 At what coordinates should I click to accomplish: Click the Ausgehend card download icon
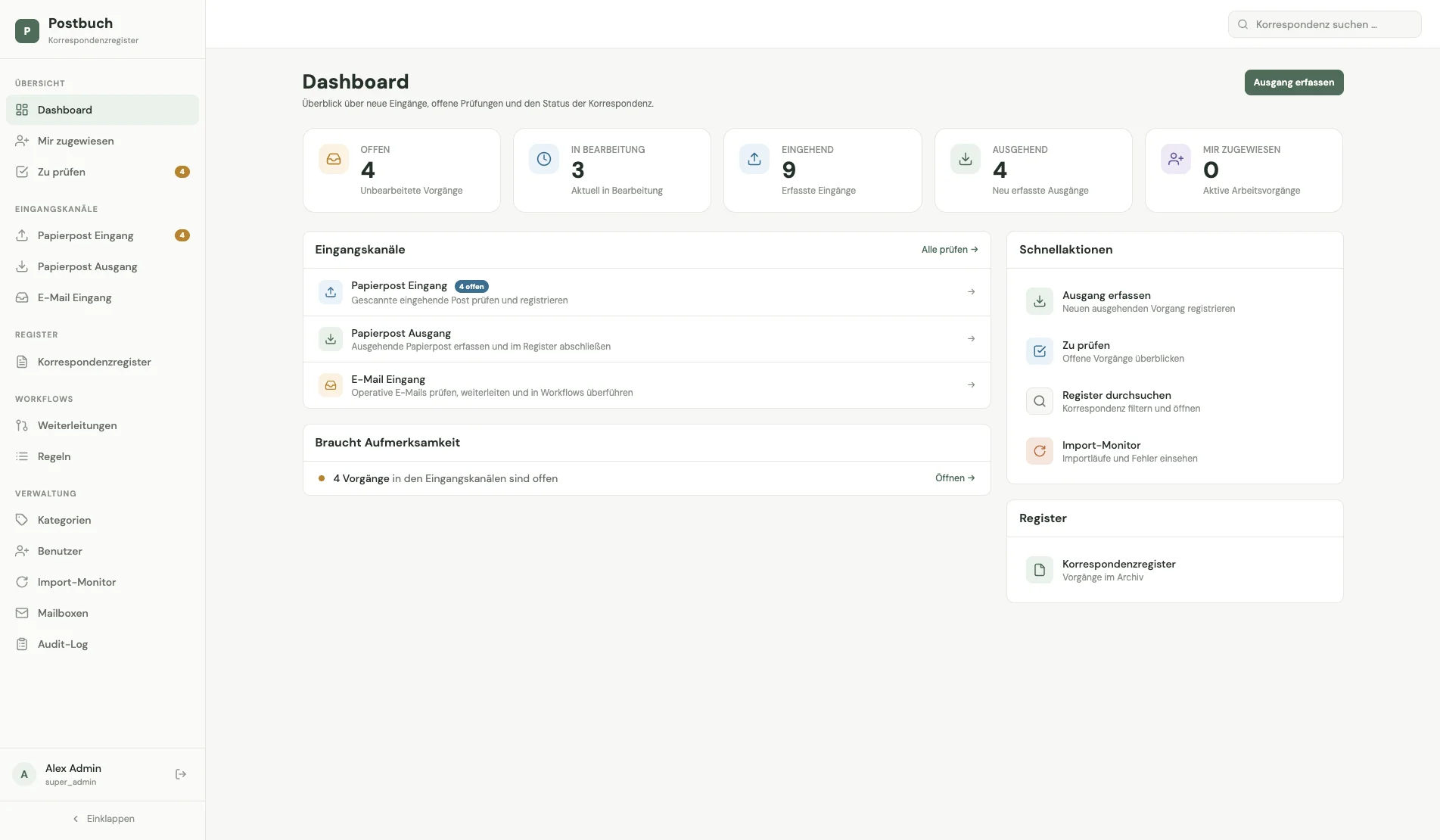click(966, 159)
